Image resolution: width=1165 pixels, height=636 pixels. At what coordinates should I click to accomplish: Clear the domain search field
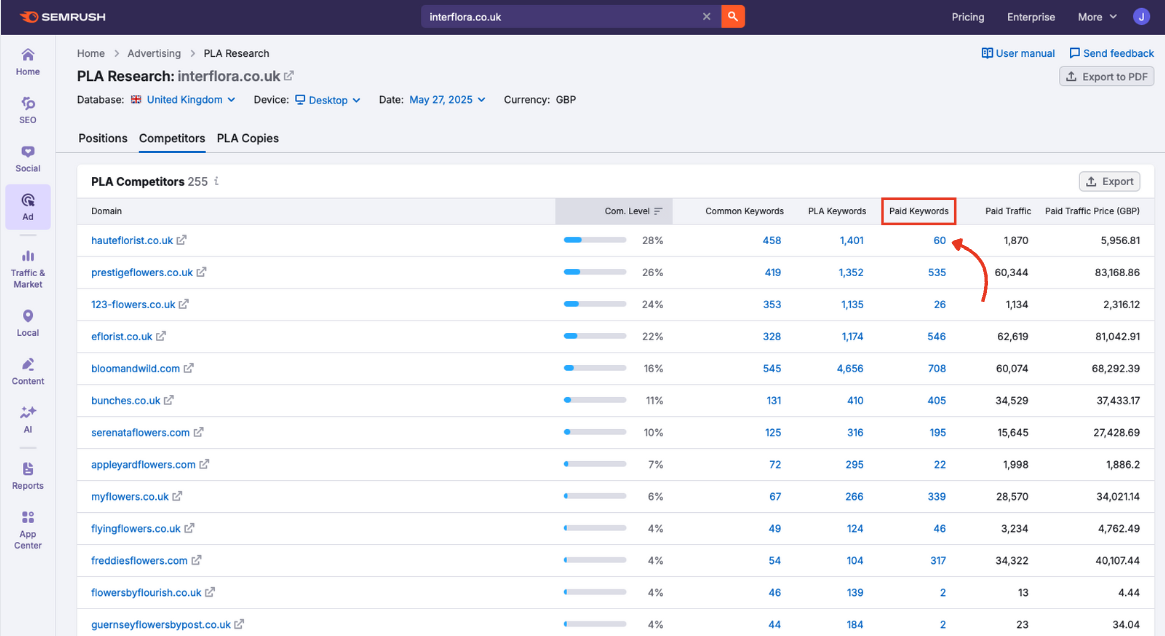706,17
